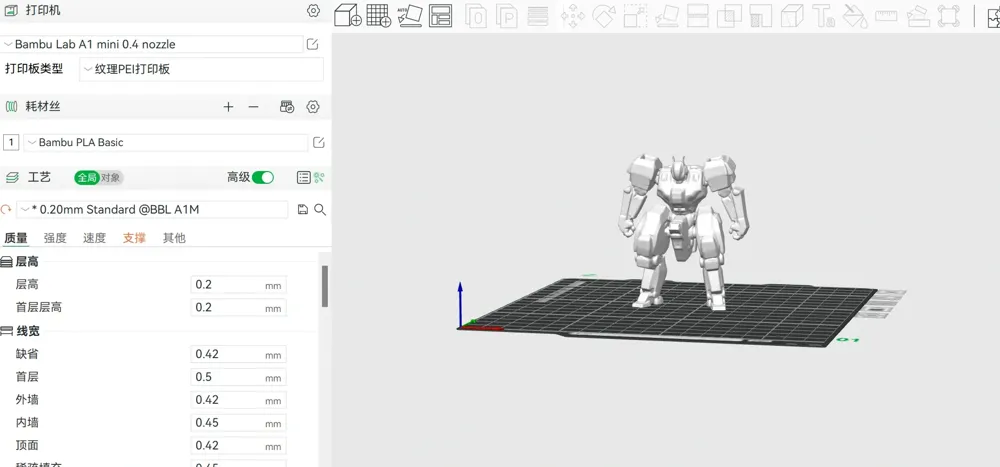Click the compare presets list icon
1000x467 pixels.
(x=304, y=177)
